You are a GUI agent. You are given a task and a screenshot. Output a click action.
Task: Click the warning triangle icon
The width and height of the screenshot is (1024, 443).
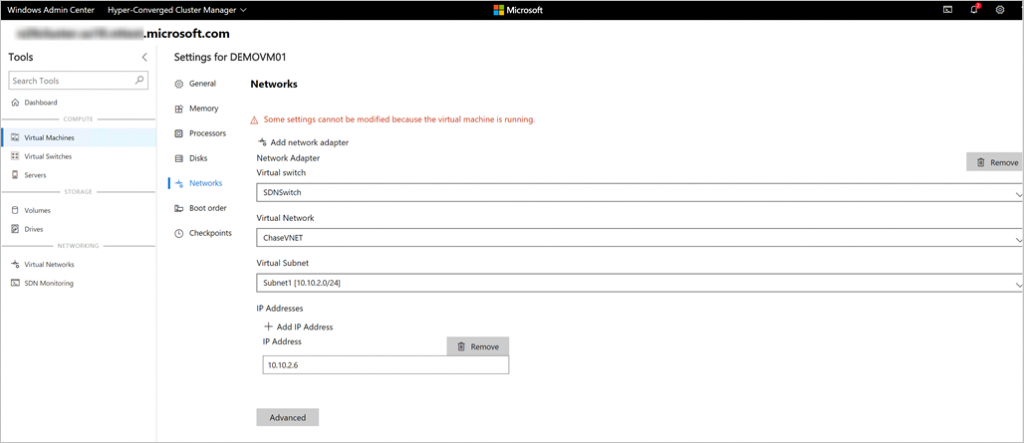255,120
